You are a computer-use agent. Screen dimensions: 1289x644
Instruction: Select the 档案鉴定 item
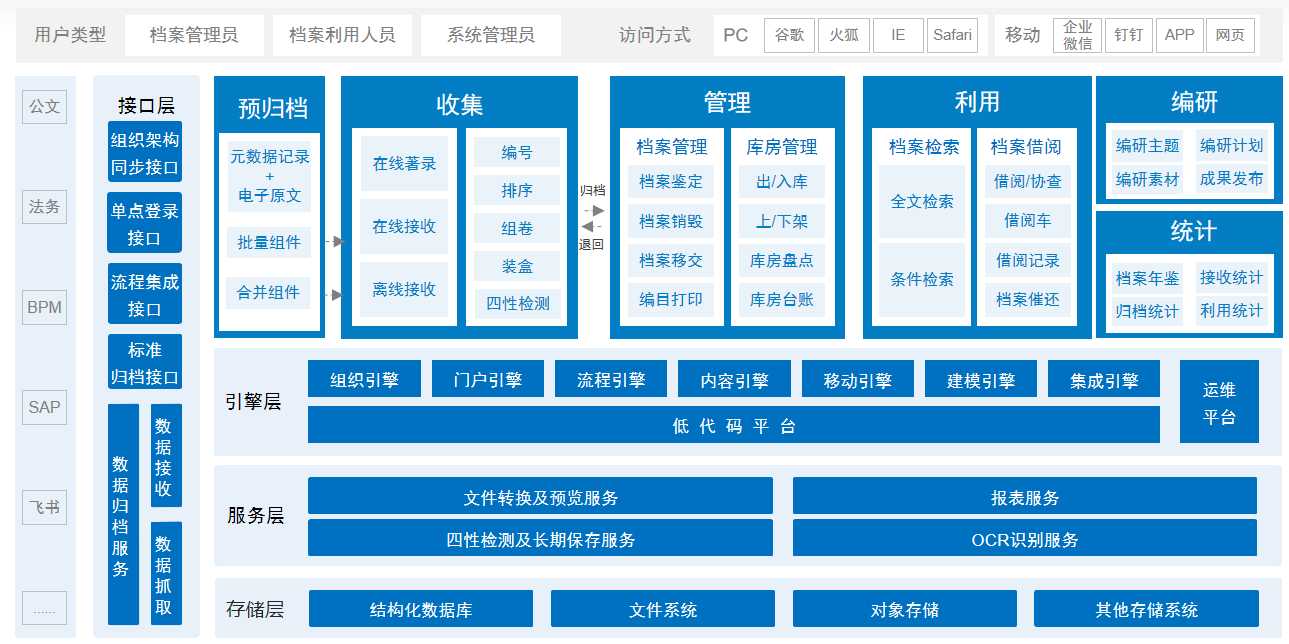[671, 182]
